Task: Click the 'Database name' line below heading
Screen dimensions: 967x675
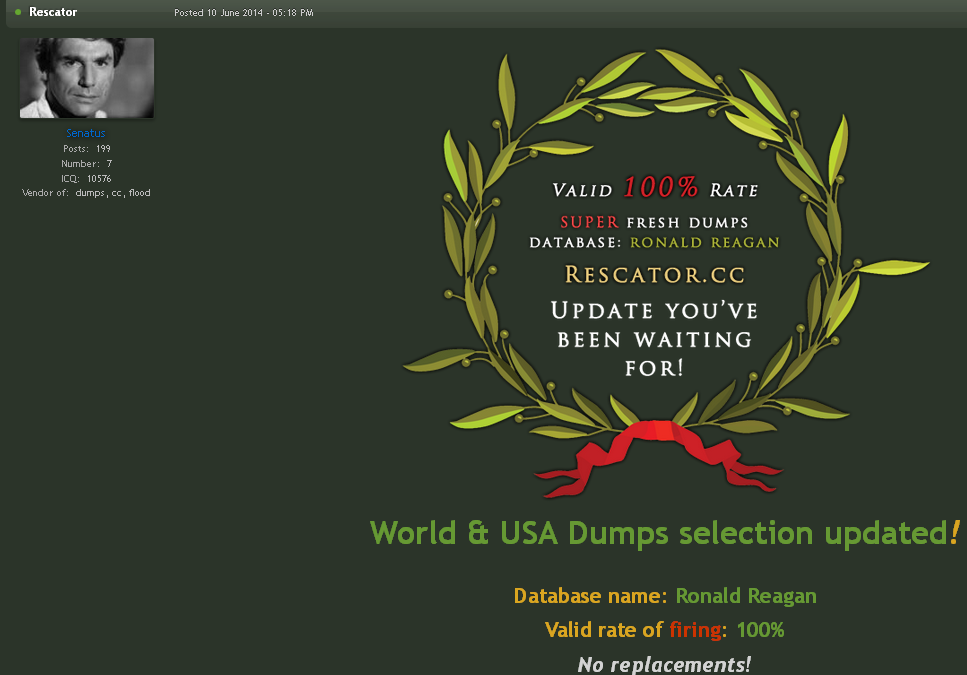Action: (x=665, y=596)
